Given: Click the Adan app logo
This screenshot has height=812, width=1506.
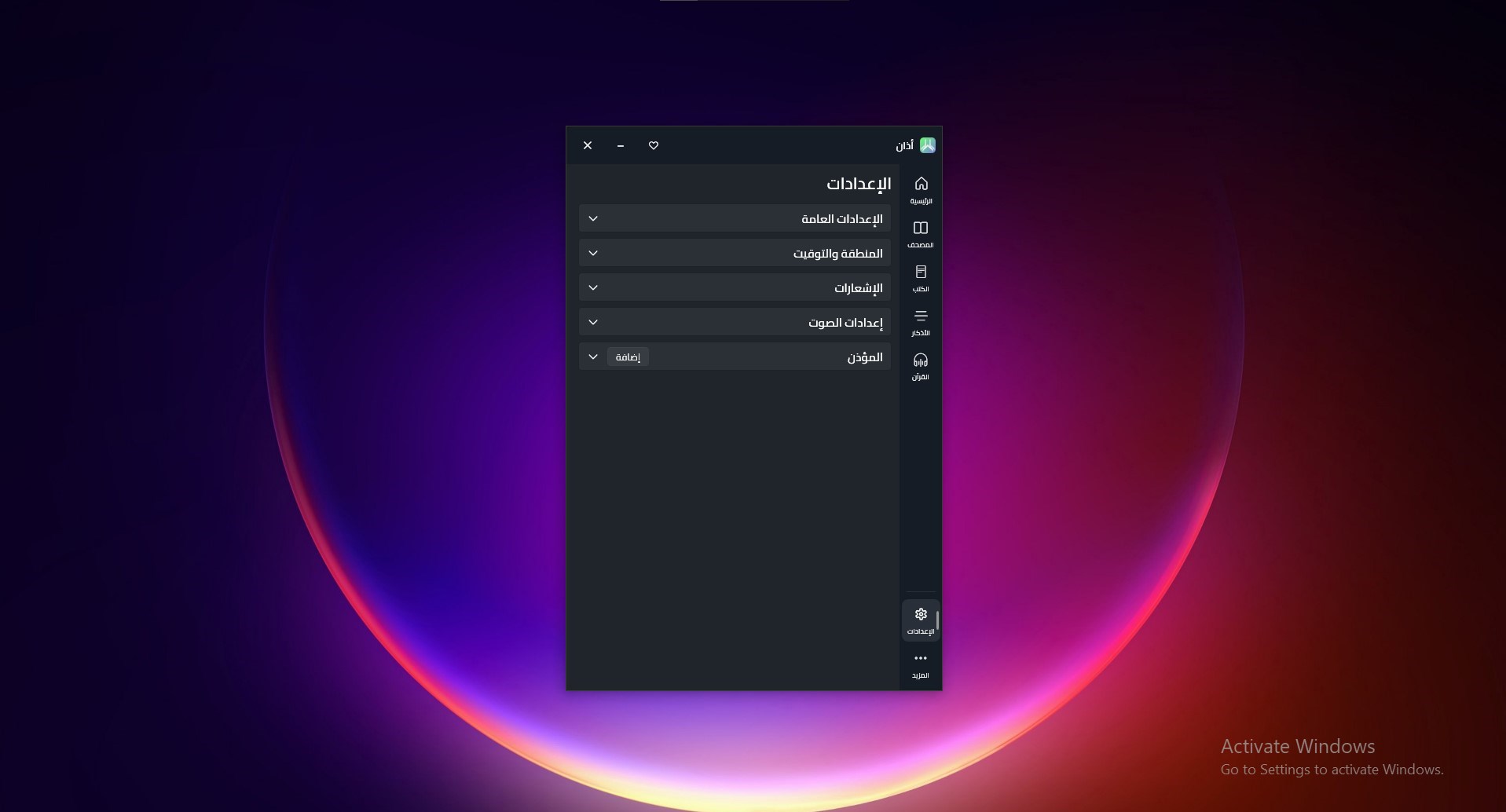Looking at the screenshot, I should coord(928,144).
